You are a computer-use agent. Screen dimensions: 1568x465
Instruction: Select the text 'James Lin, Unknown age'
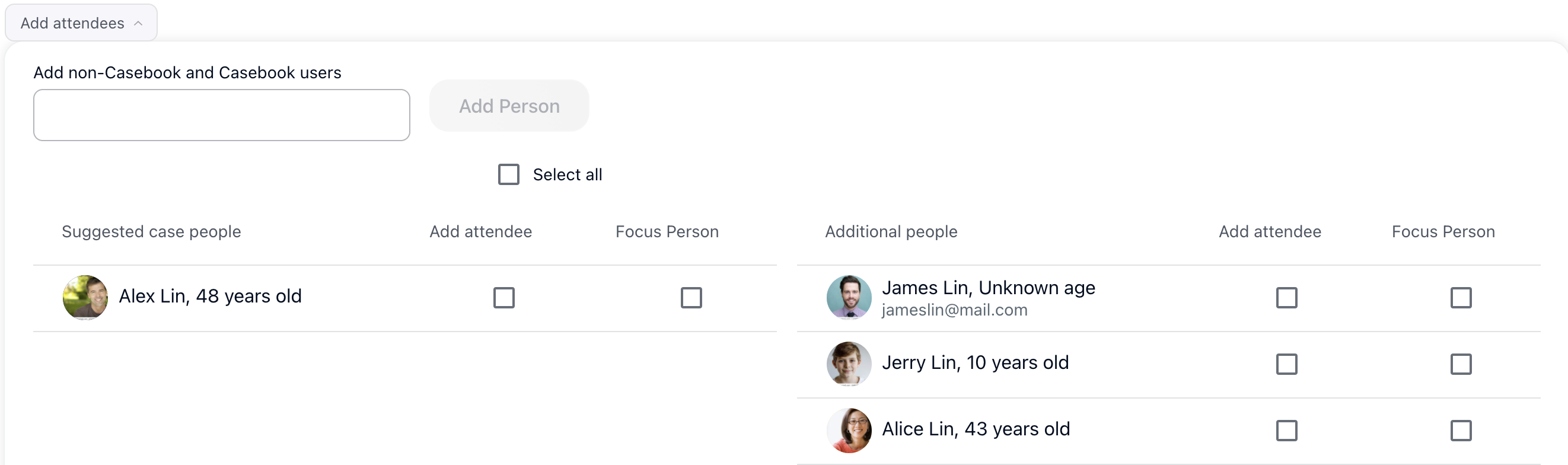[x=988, y=287]
